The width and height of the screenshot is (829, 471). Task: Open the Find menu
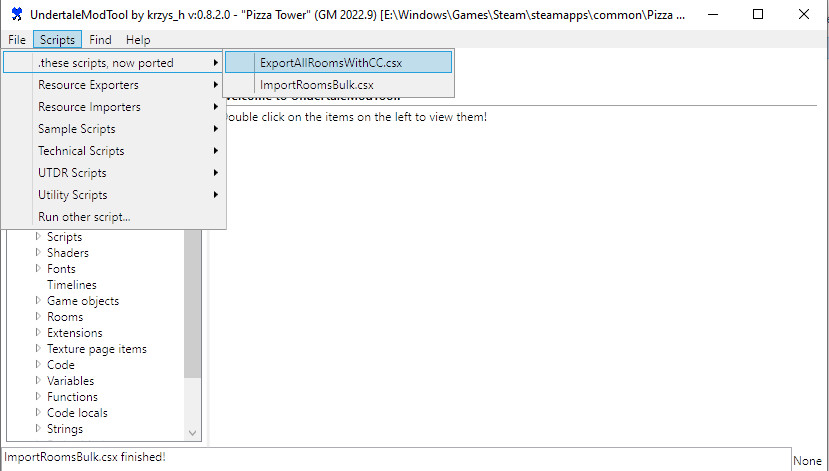(x=100, y=40)
